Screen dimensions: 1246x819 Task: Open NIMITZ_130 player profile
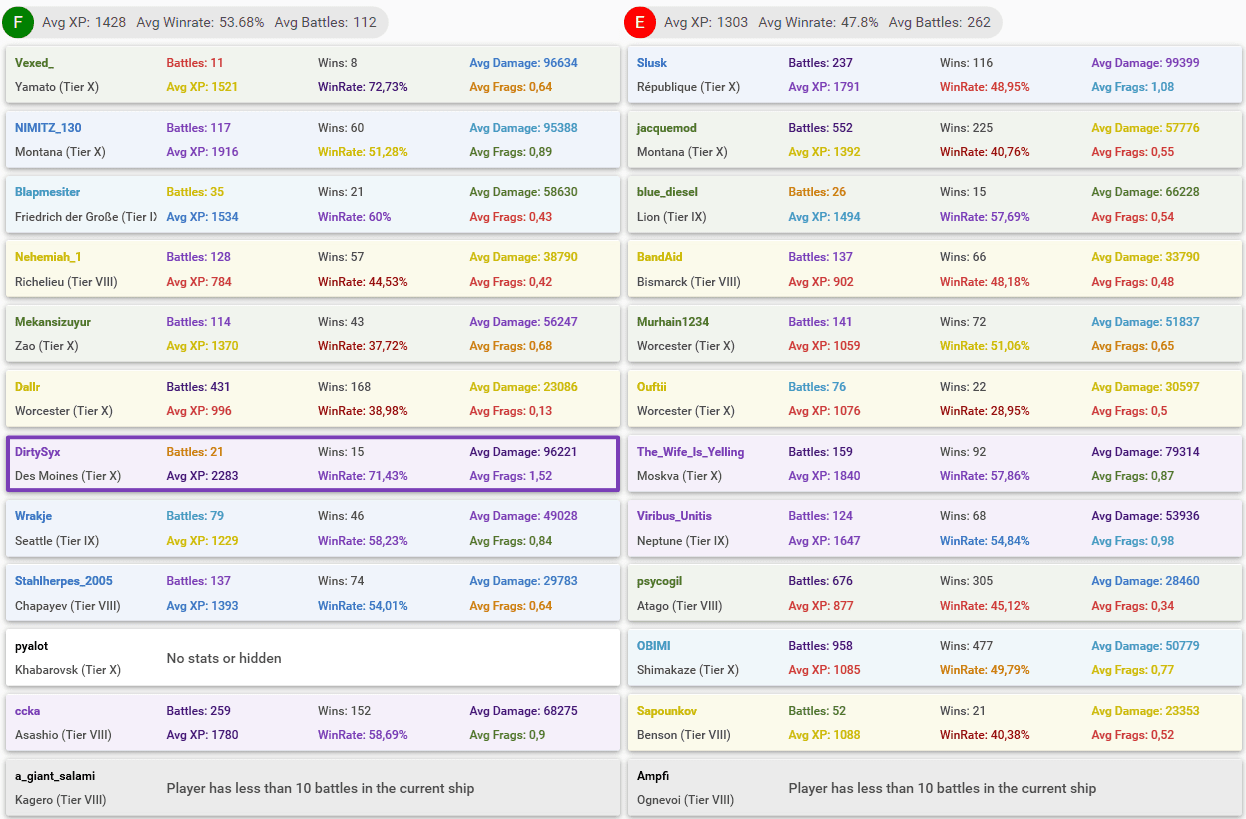tap(48, 128)
